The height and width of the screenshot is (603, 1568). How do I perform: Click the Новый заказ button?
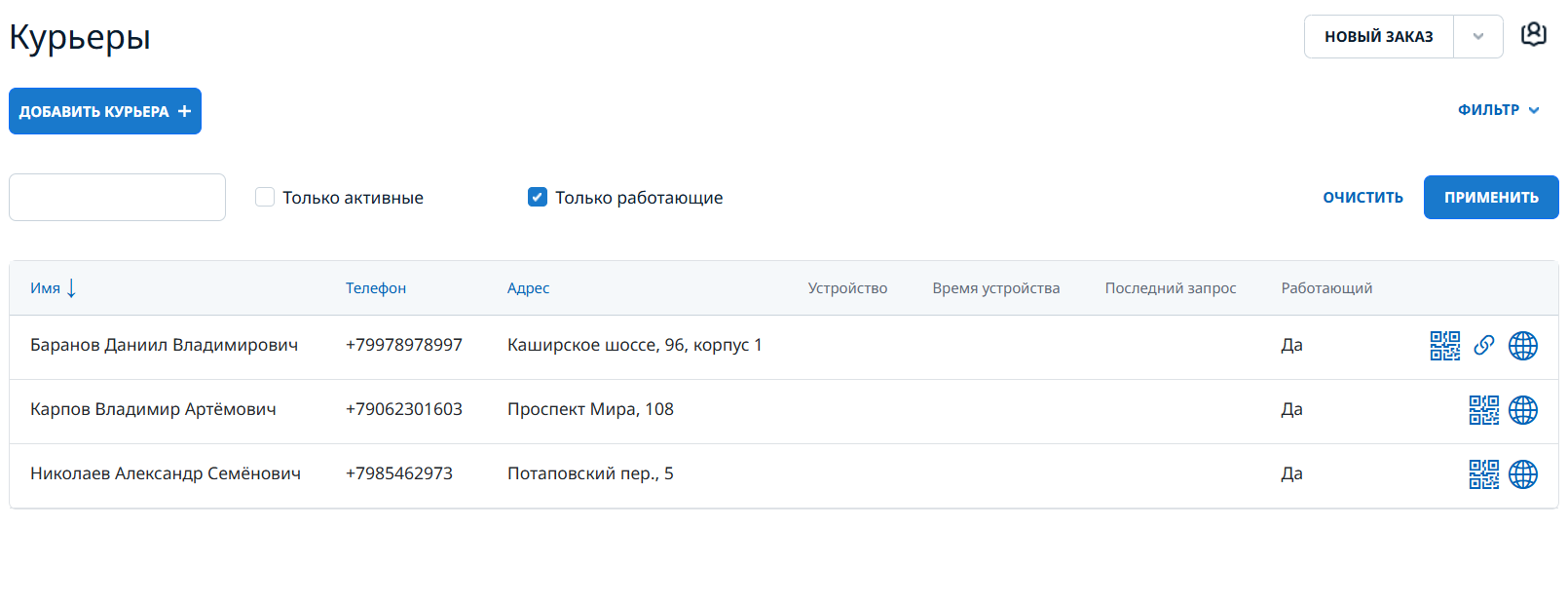tap(1378, 37)
